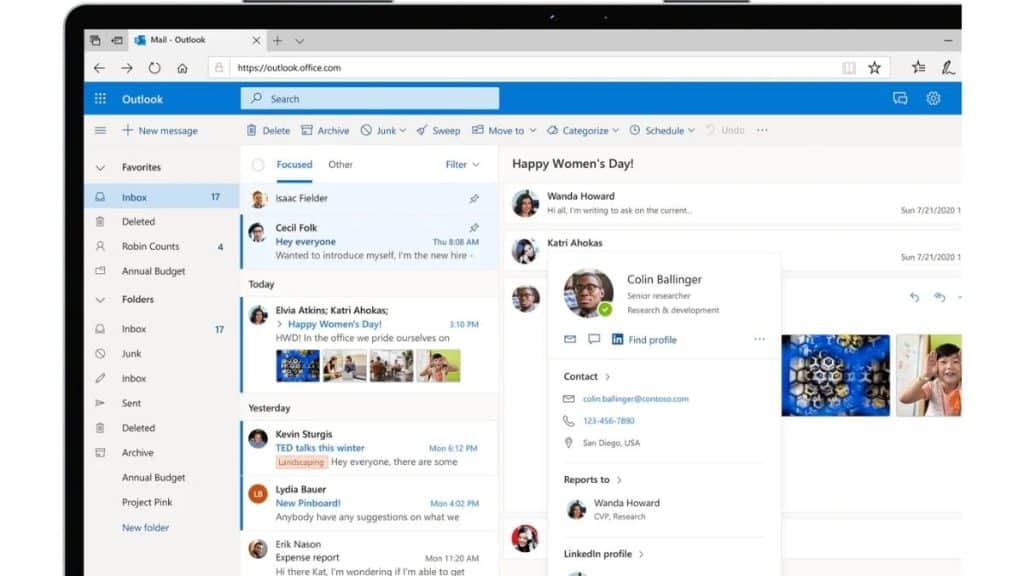The width and height of the screenshot is (1024, 576).
Task: Open the Junk dropdown arrow
Action: point(403,131)
